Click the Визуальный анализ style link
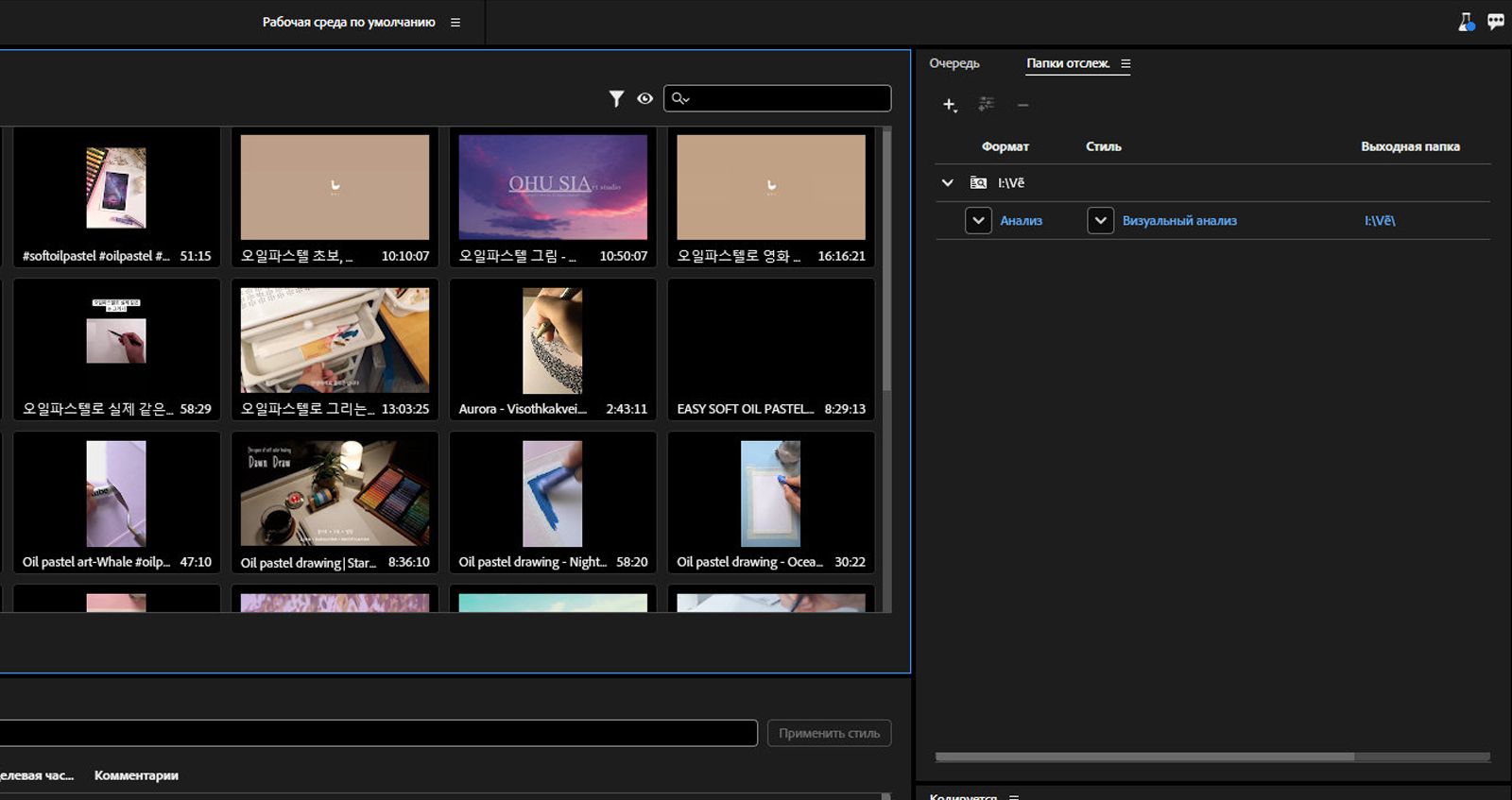 click(x=1179, y=220)
